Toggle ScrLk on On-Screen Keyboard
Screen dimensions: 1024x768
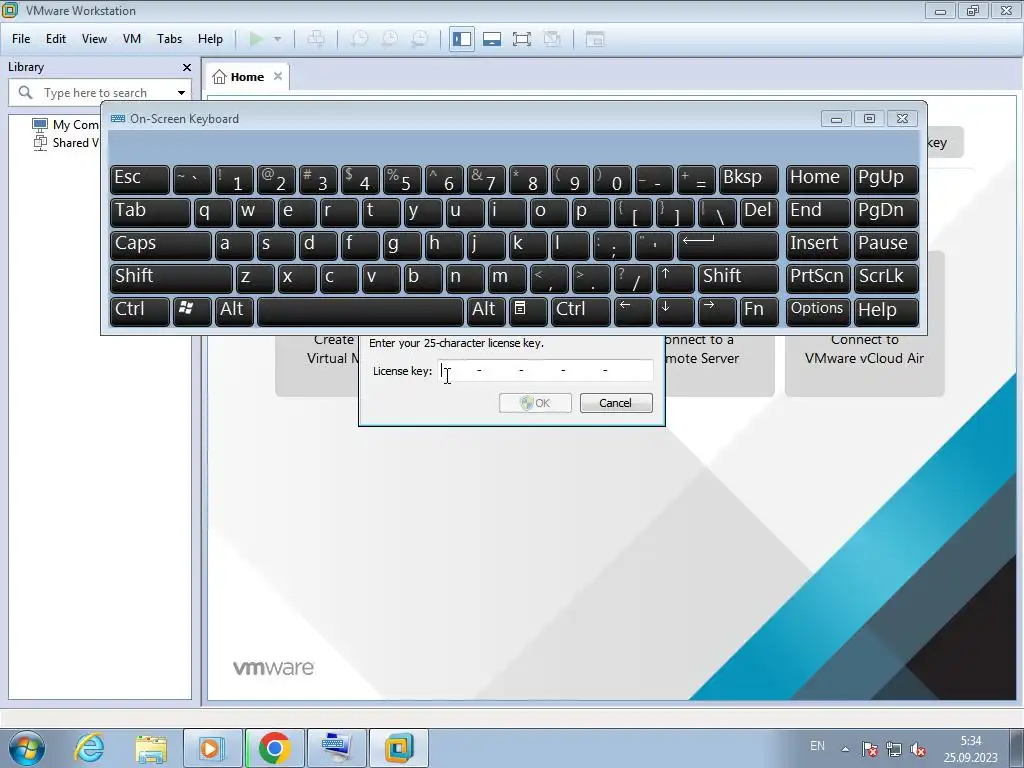pyautogui.click(x=886, y=278)
